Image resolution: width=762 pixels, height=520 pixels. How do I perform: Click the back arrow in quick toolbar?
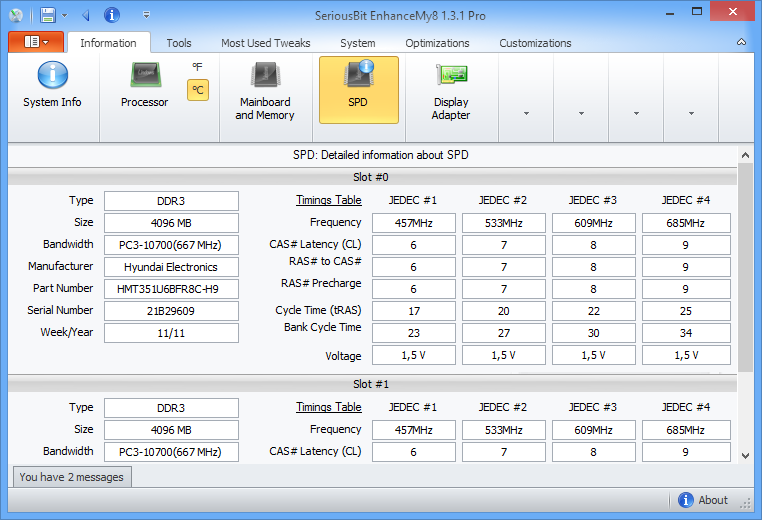[x=86, y=15]
